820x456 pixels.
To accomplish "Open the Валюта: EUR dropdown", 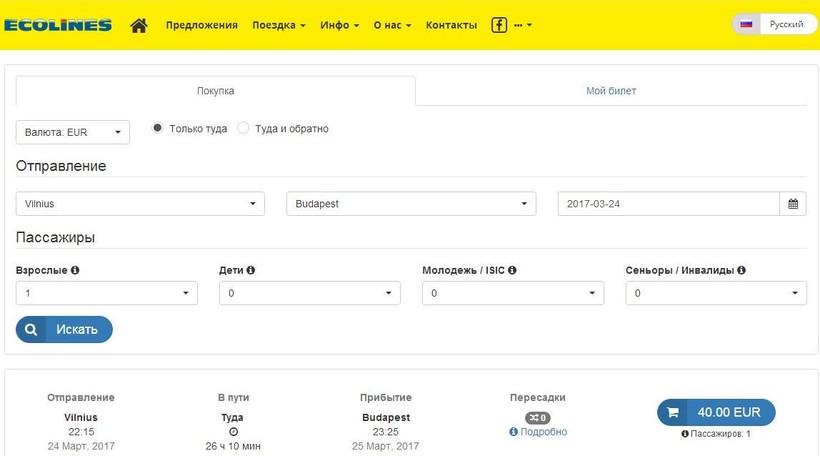I will tap(73, 132).
